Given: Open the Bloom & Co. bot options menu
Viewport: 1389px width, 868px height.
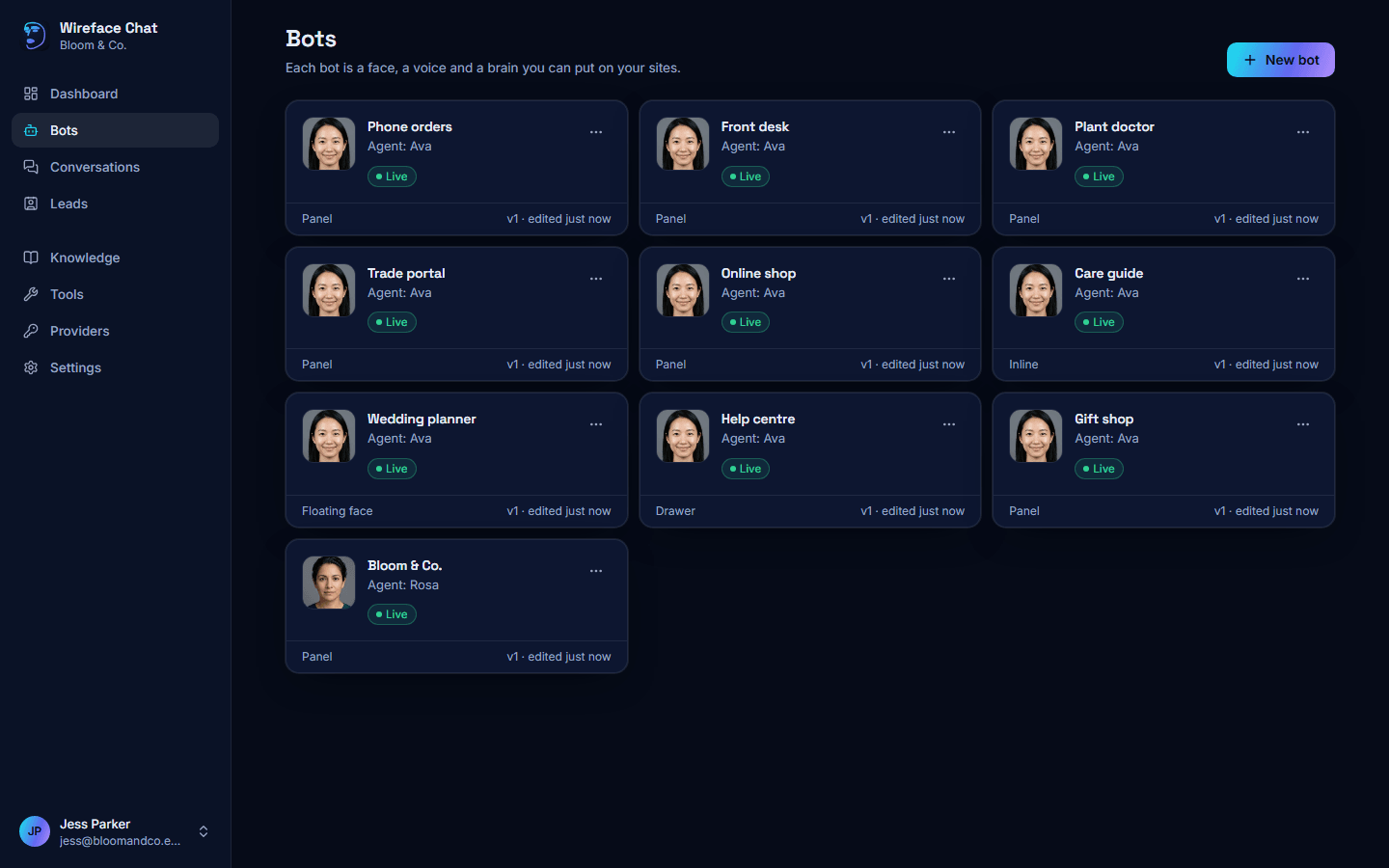Looking at the screenshot, I should pos(596,571).
